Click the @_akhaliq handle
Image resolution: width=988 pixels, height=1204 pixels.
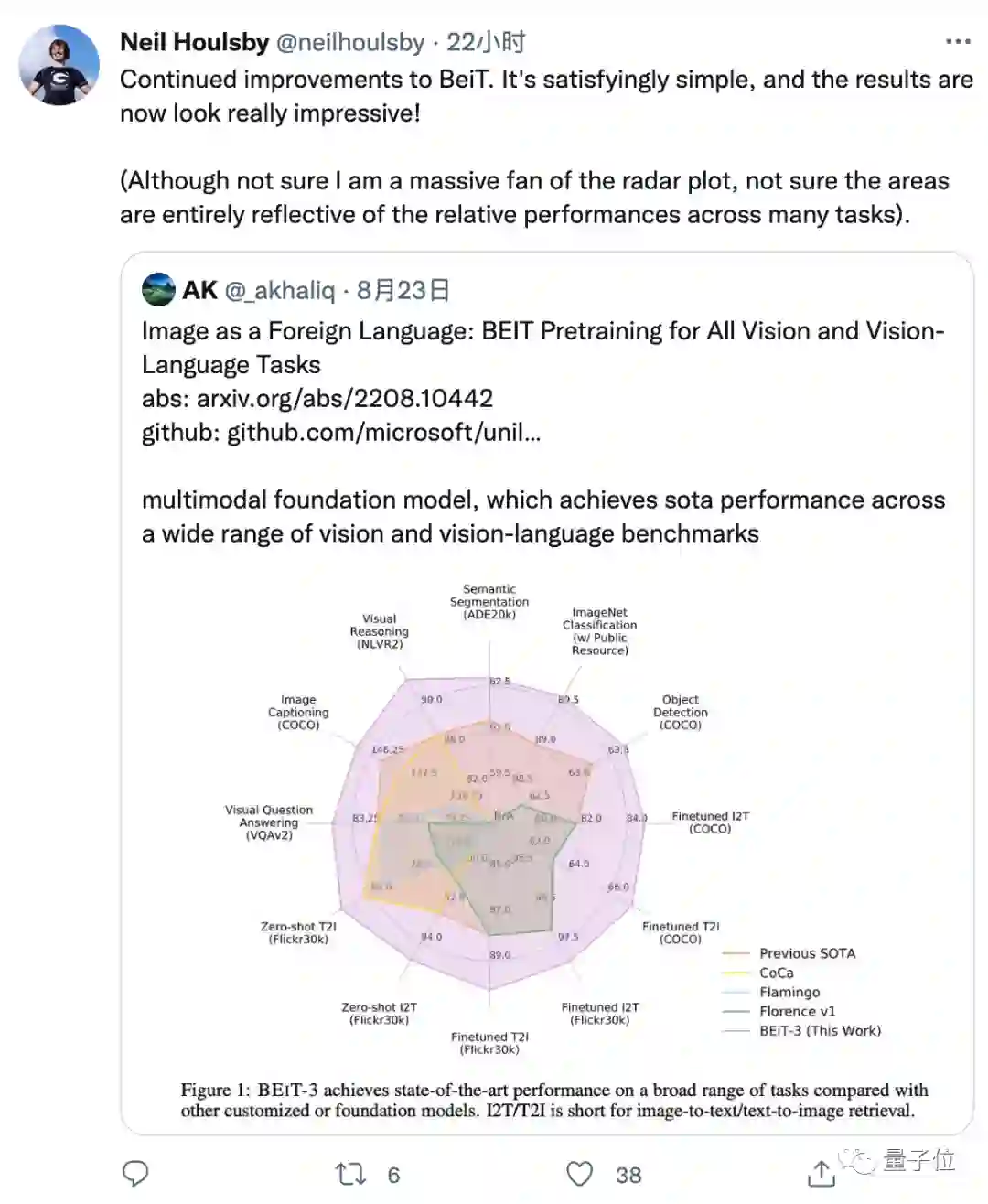[279, 290]
